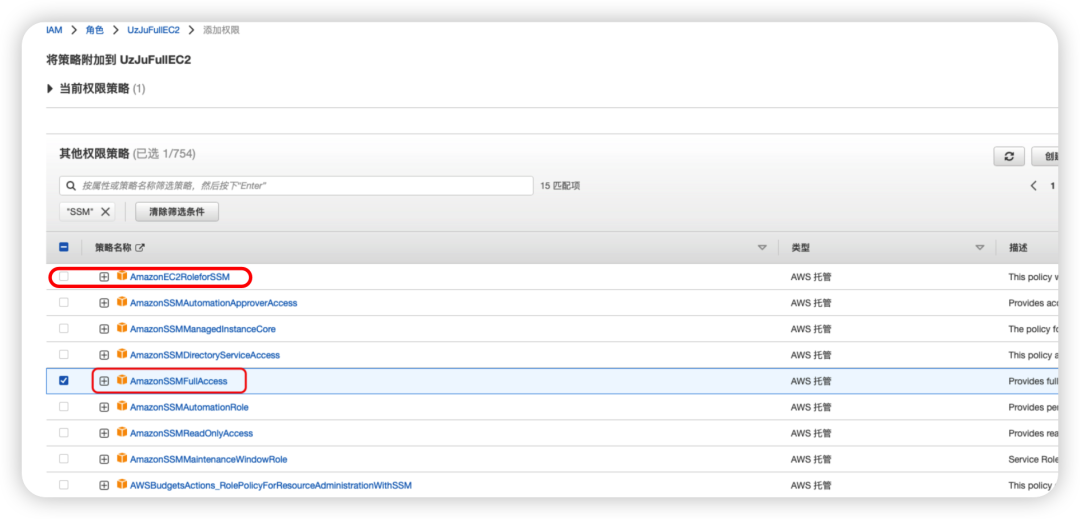The image size is (1080, 519).
Task: Click the refresh policies icon button
Action: (x=1008, y=156)
